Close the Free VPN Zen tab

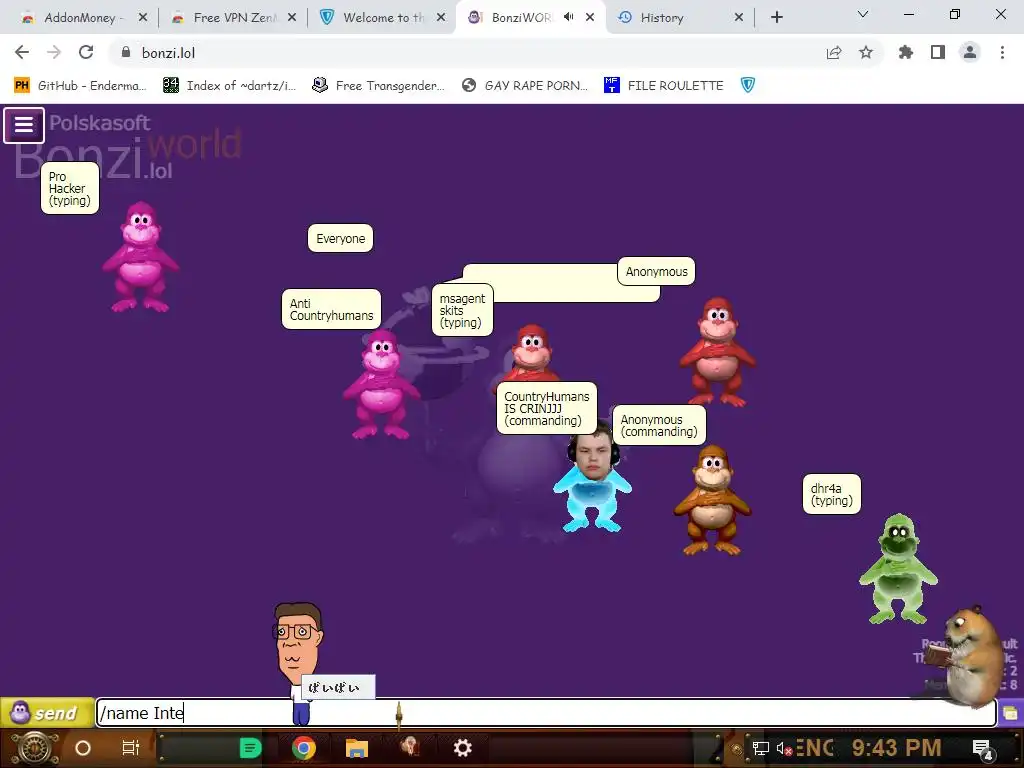point(292,18)
